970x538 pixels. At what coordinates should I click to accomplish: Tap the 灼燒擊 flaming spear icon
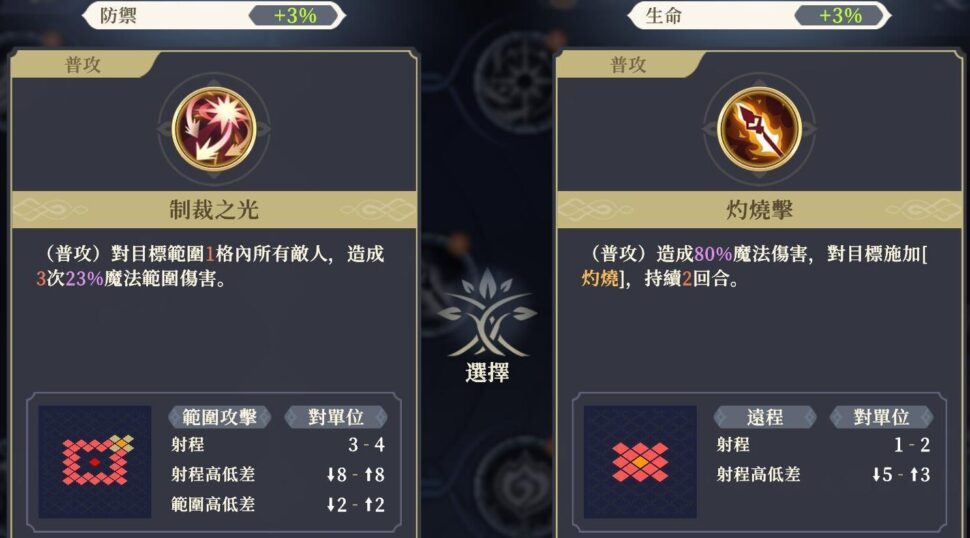tap(760, 129)
